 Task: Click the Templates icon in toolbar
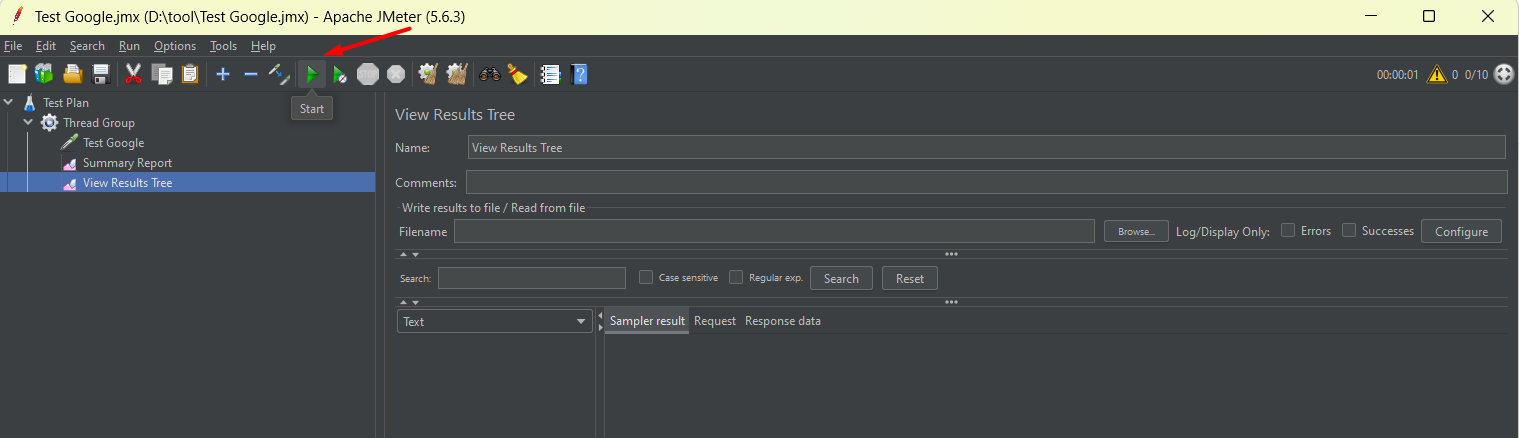[44, 74]
